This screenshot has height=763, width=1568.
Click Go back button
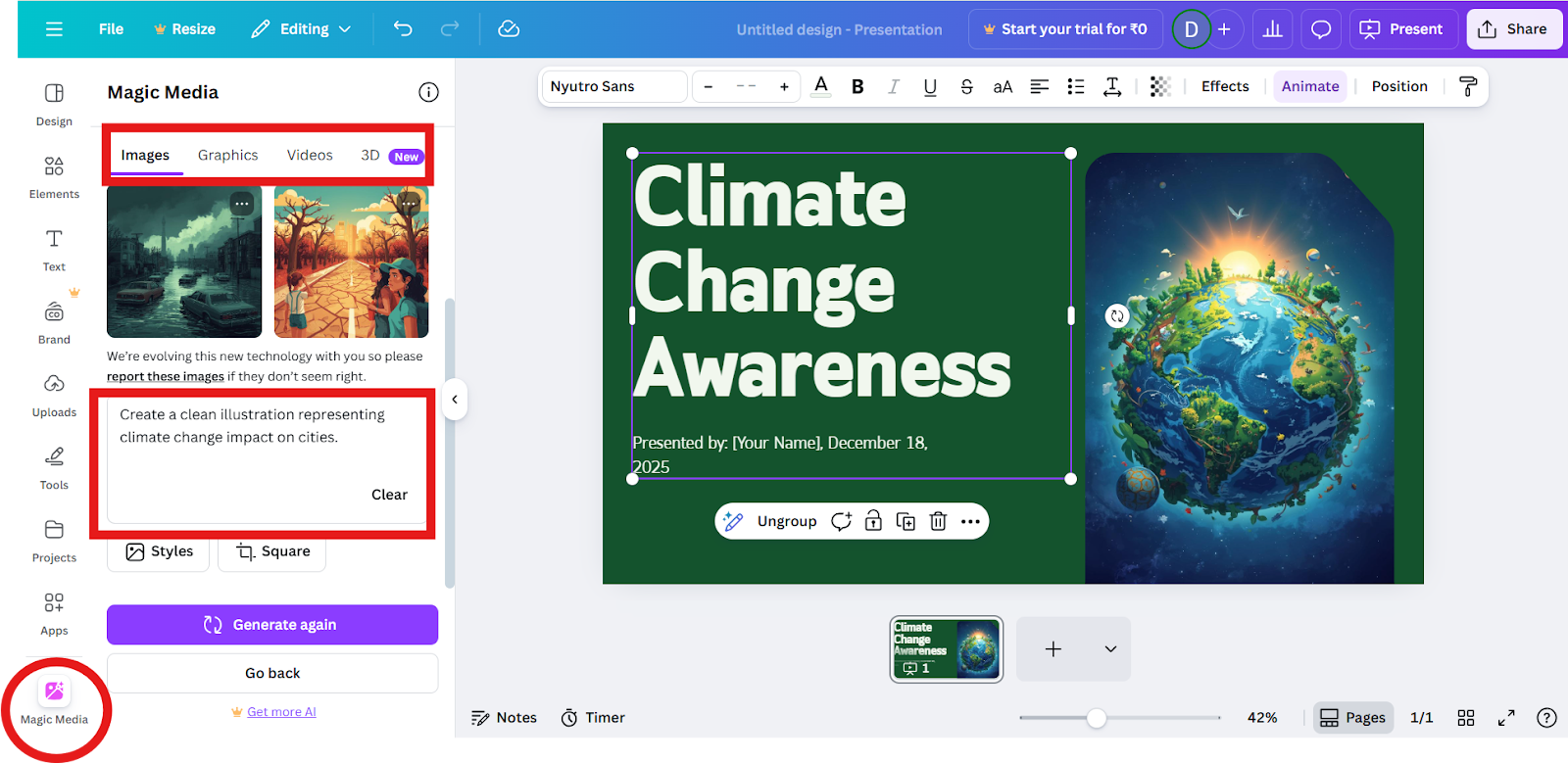point(272,673)
